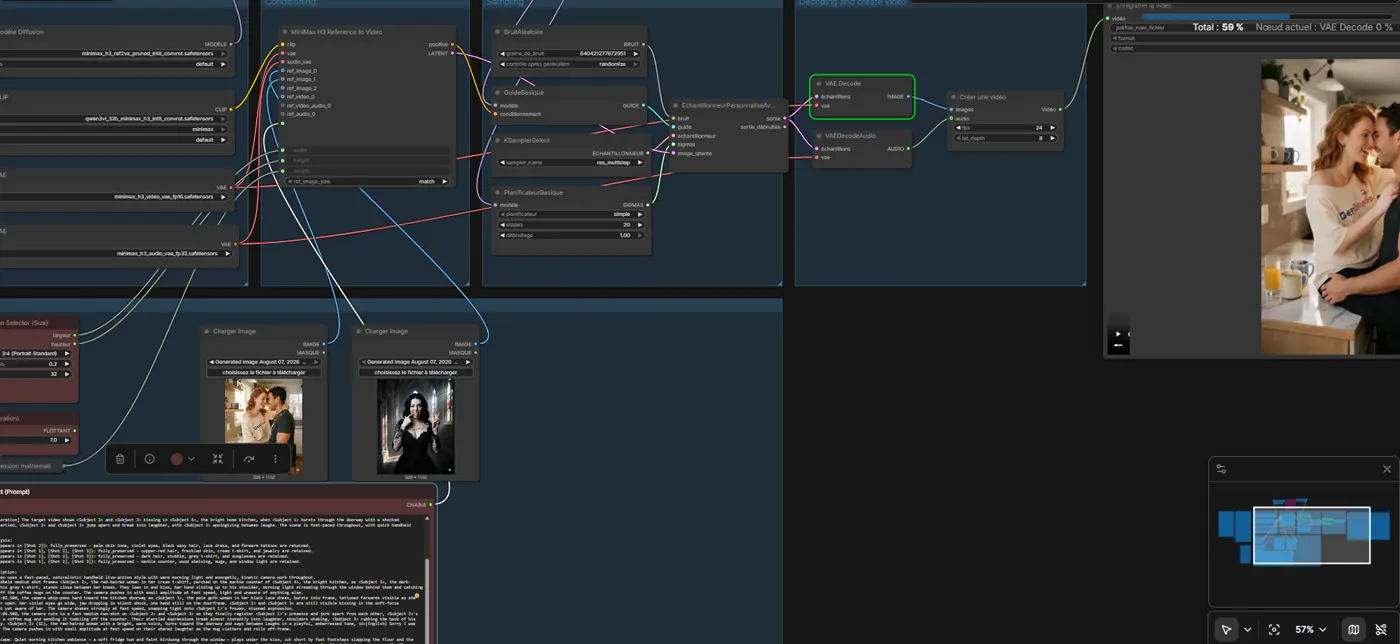The width and height of the screenshot is (1400, 644).
Task: Increase graine_de_bruit seed with right arrow
Action: (x=636, y=54)
